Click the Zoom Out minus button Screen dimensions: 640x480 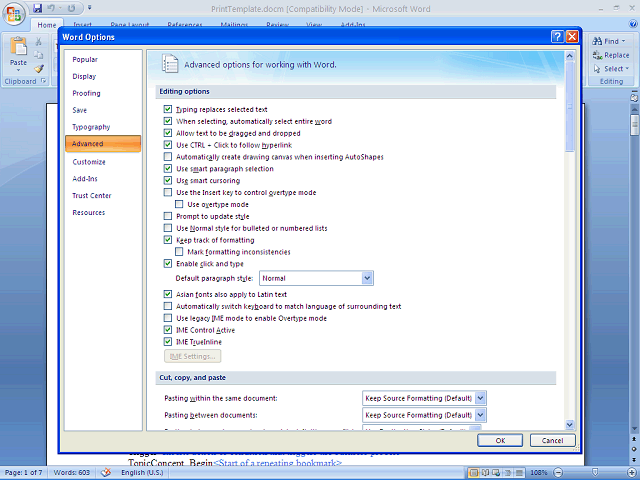558,473
